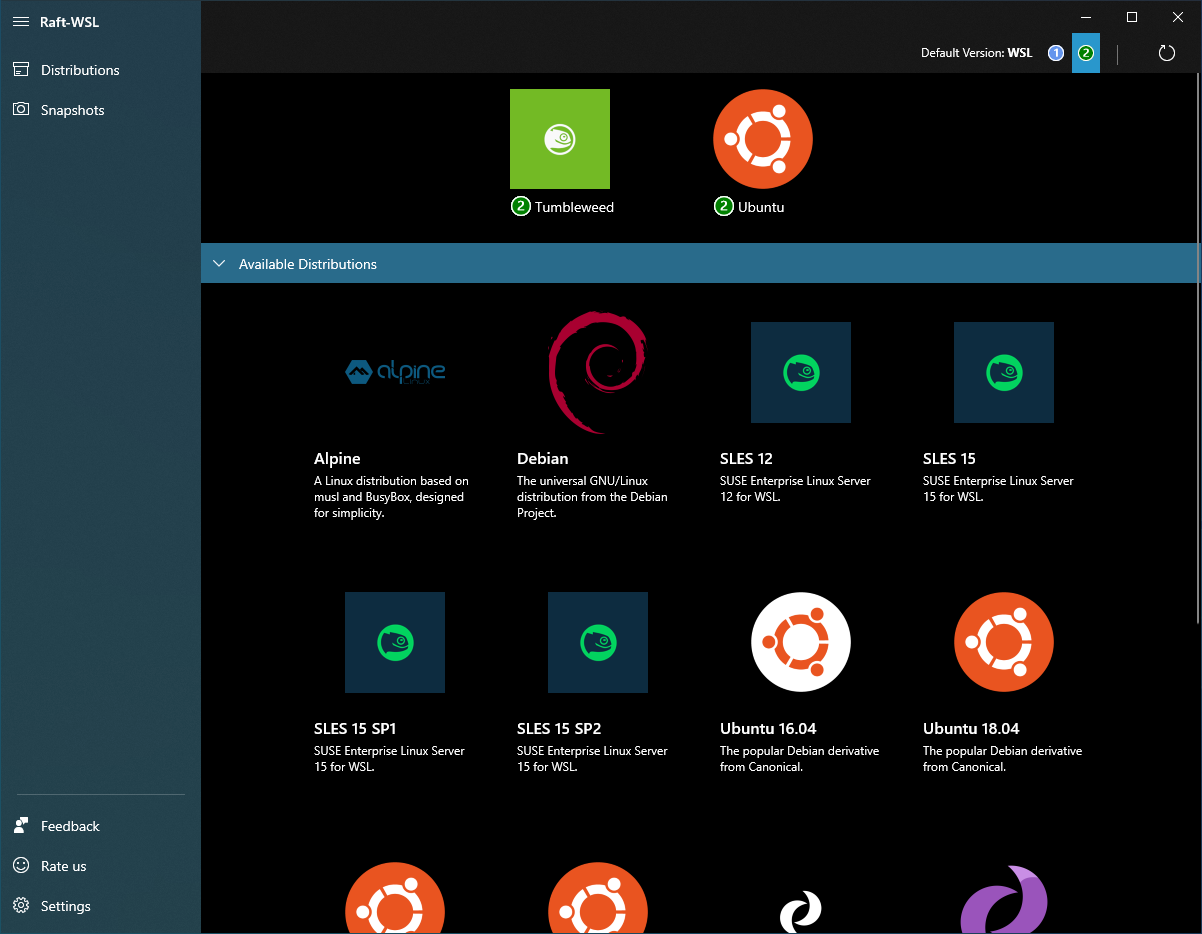Viewport: 1202px width, 934px height.
Task: Click the Default Version: WSL label
Action: click(977, 53)
